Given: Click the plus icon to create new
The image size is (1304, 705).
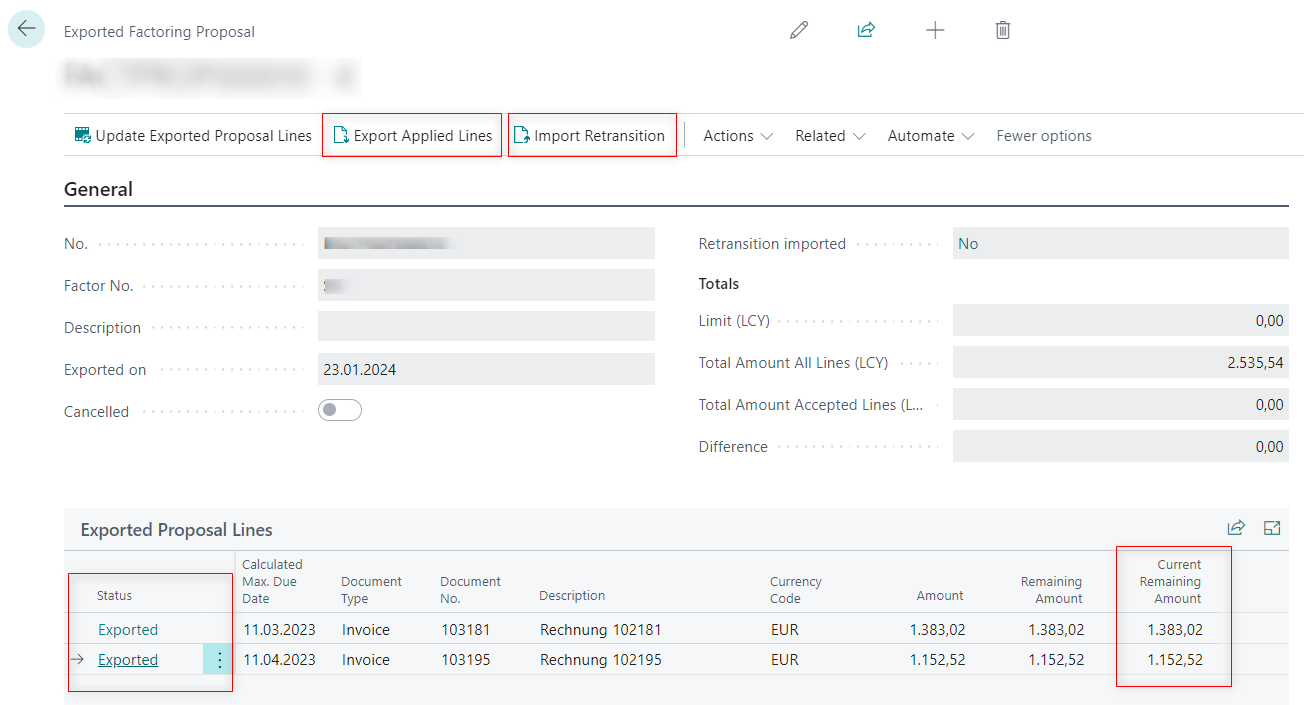Looking at the screenshot, I should (x=935, y=31).
